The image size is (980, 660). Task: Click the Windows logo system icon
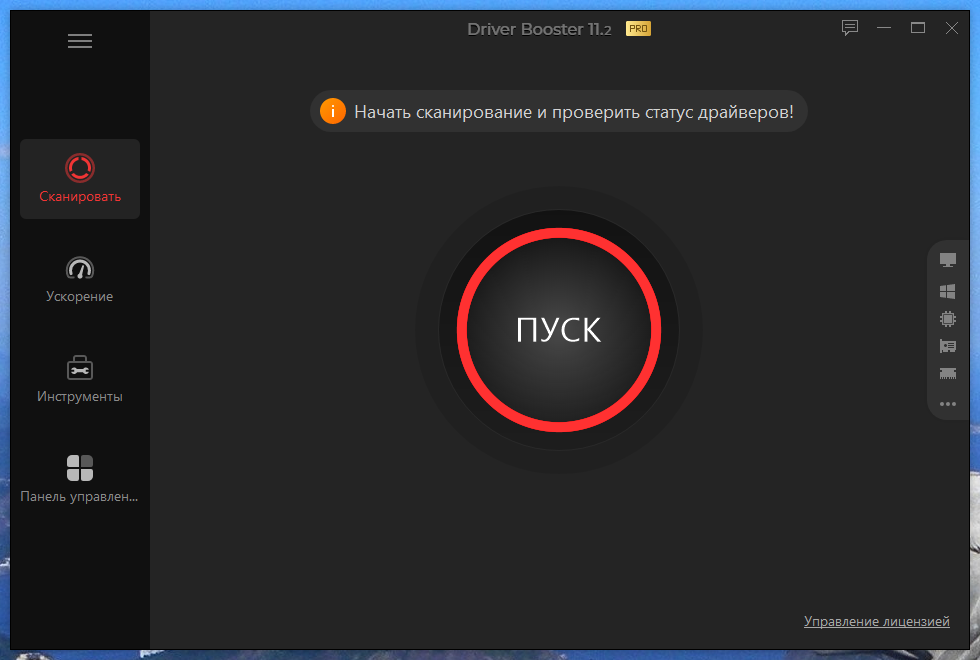pyautogui.click(x=948, y=291)
